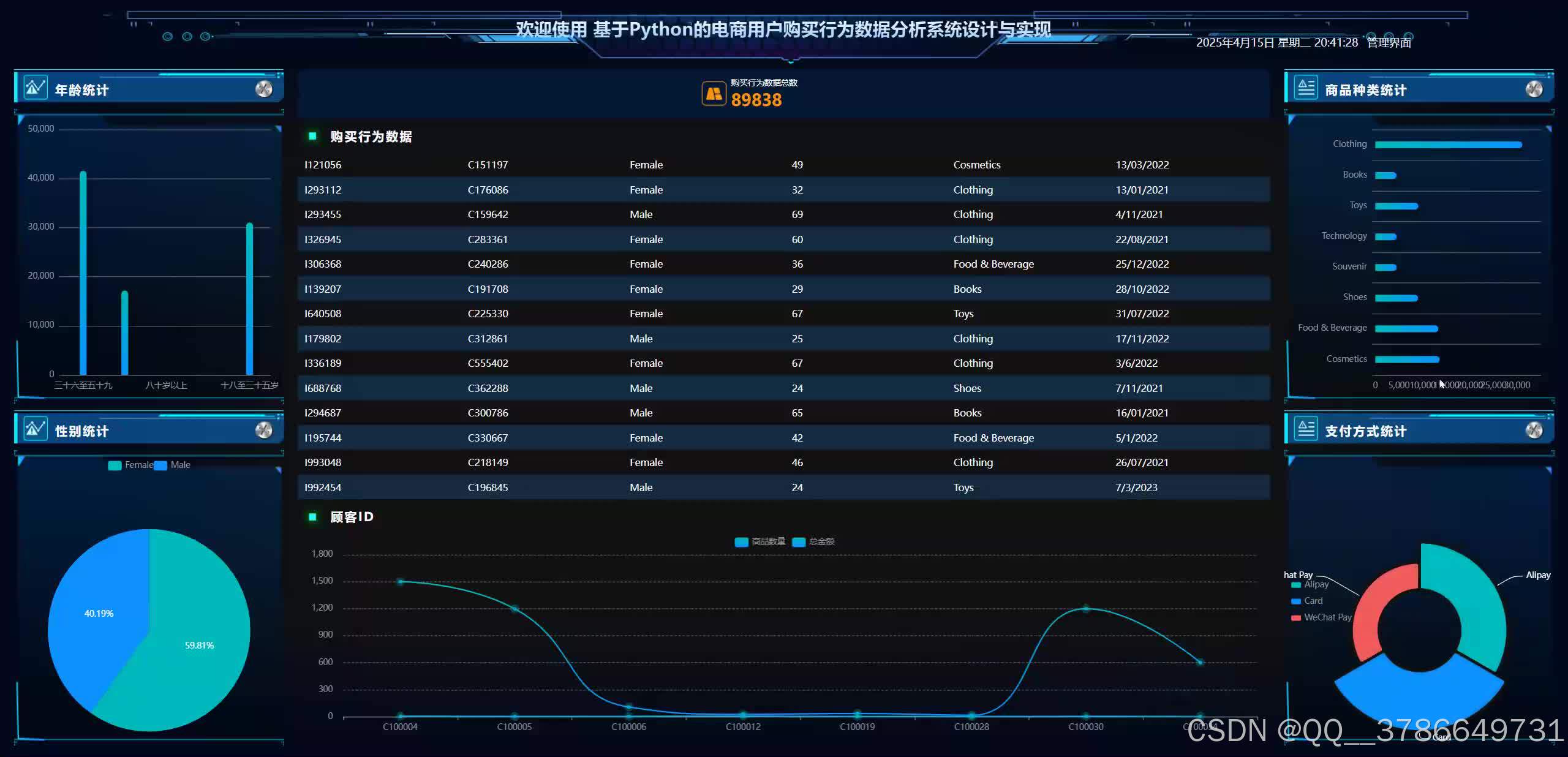Toggle WeChat Pay legend in payment chart
Screen dimensions: 1568x757
coord(1297,618)
